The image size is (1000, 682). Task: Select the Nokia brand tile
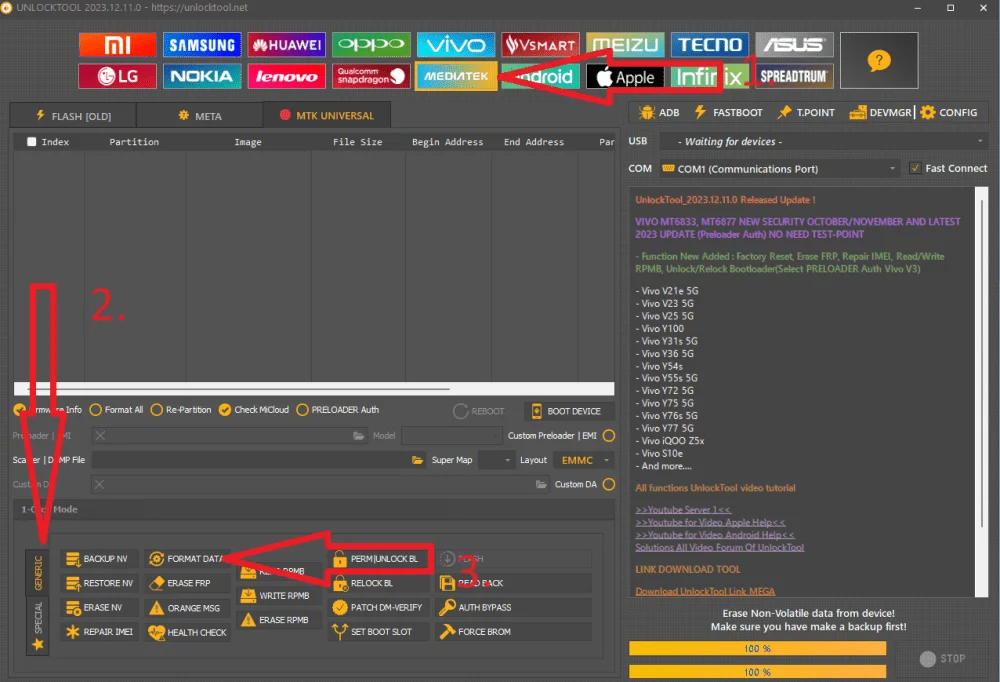pyautogui.click(x=202, y=77)
